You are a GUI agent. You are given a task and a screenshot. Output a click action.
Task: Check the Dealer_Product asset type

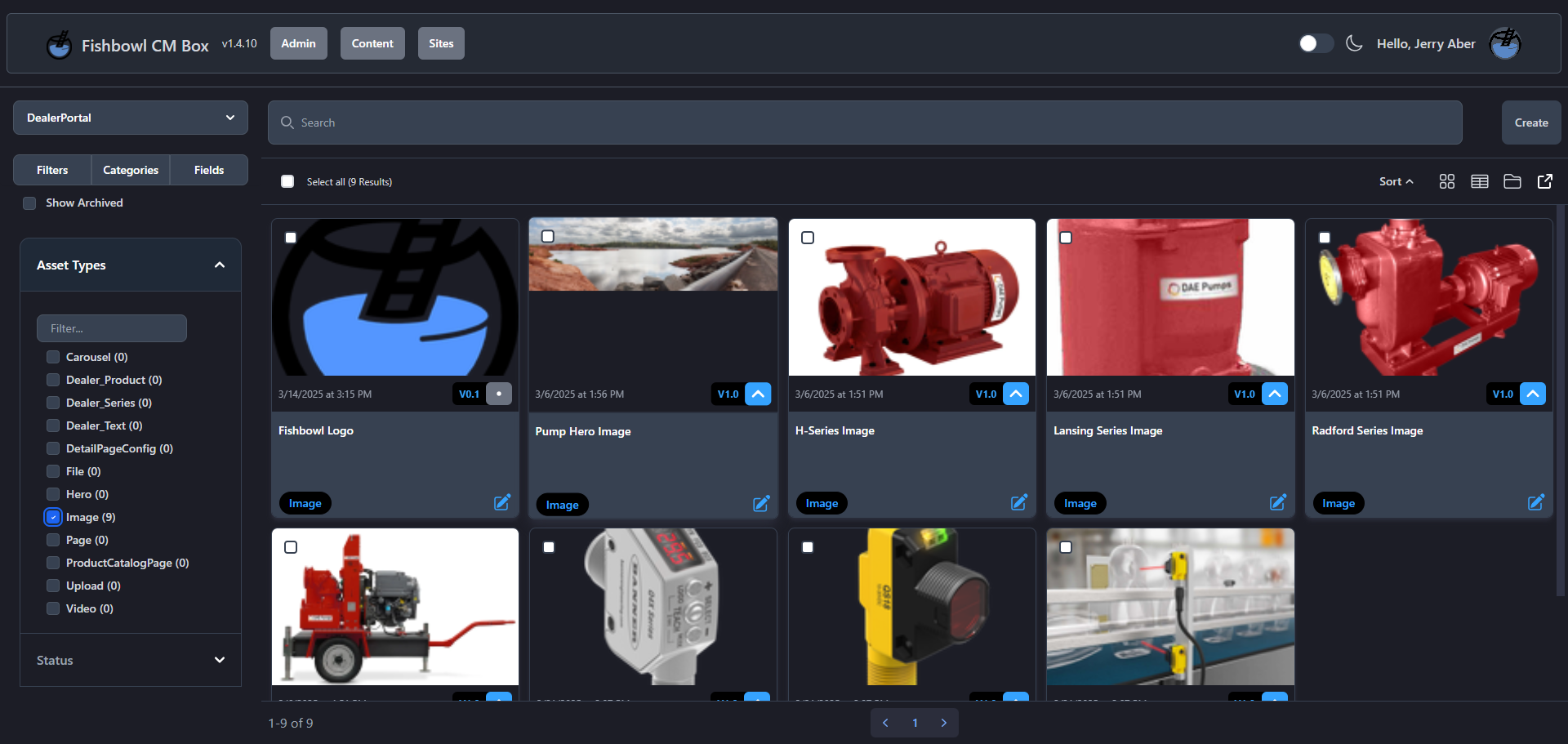point(53,380)
